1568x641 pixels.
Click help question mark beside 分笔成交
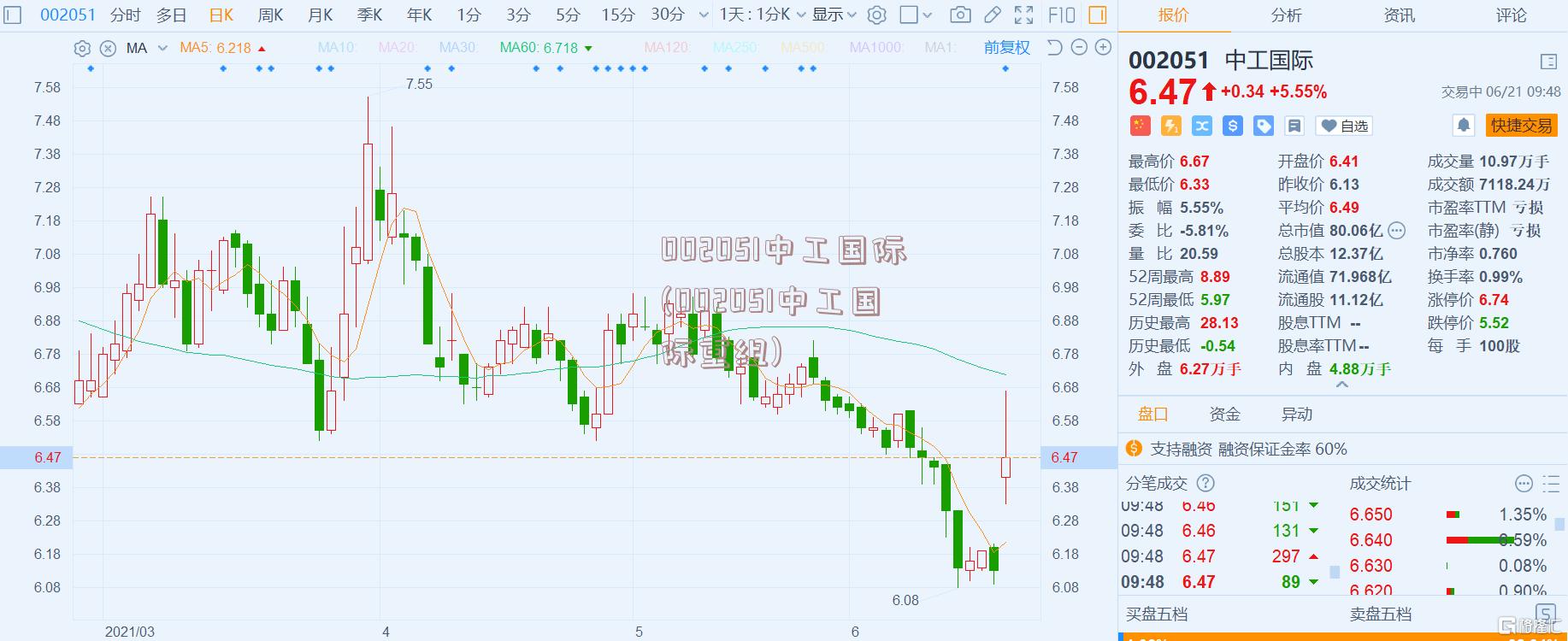[x=1205, y=484]
